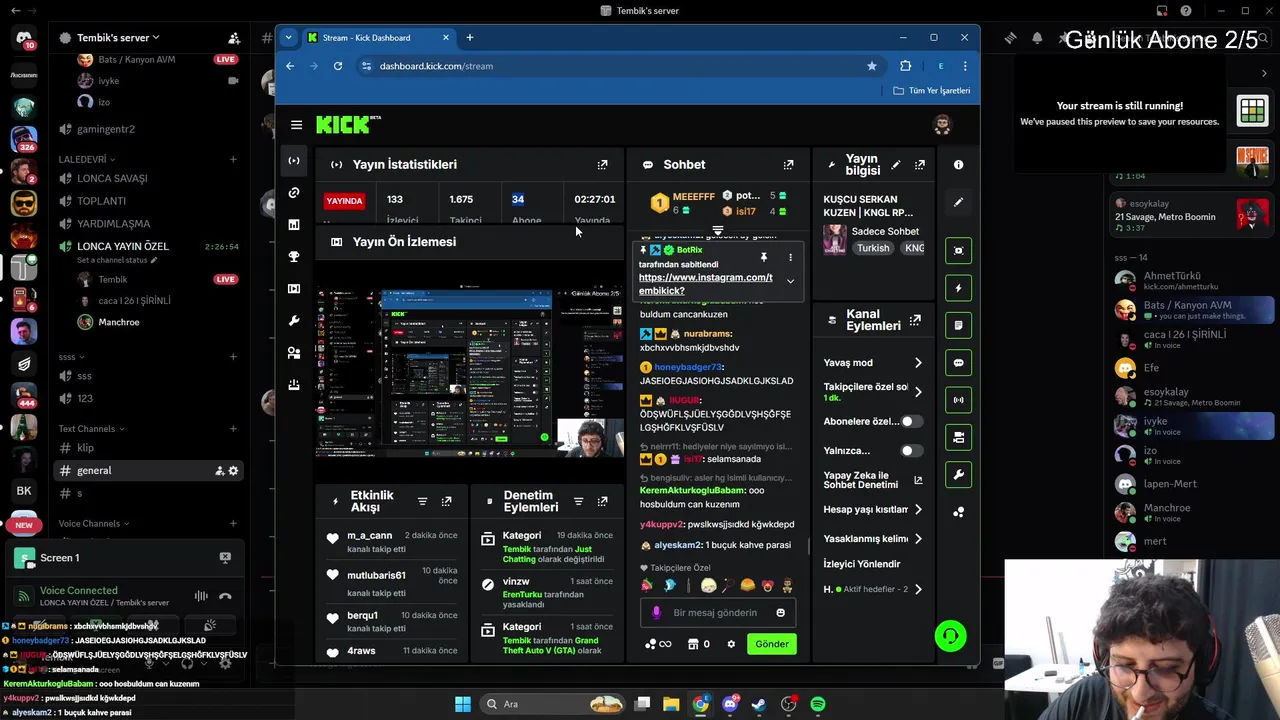This screenshot has width=1280, height=720.
Task: Click the green-bordered wrench icon on right
Action: pyautogui.click(x=958, y=475)
